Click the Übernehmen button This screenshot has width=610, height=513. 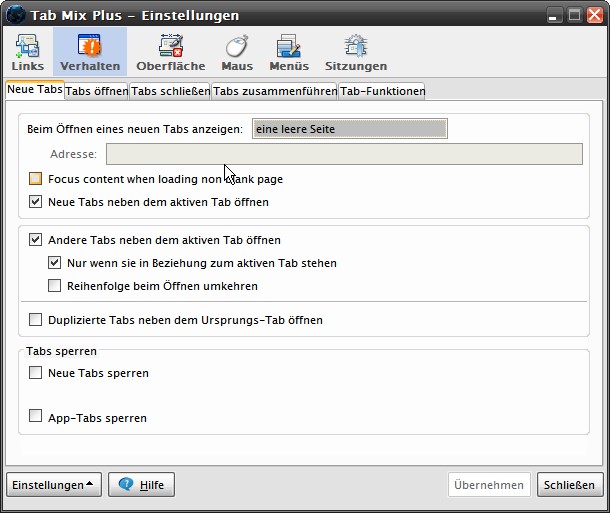pyautogui.click(x=489, y=485)
